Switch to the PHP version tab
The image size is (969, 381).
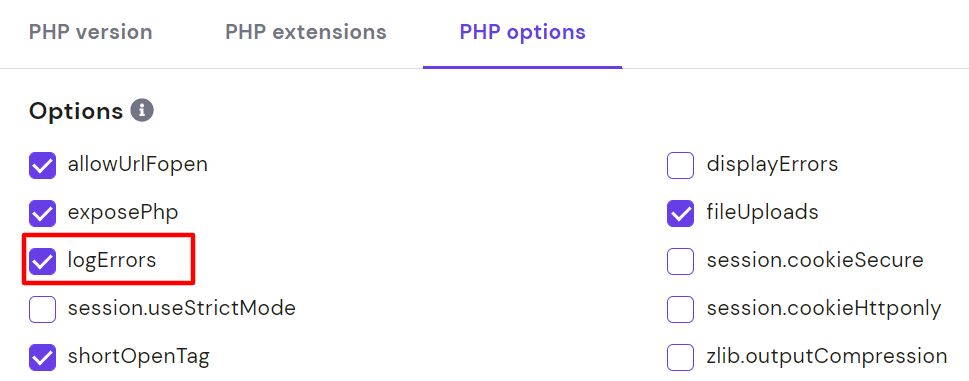point(90,32)
